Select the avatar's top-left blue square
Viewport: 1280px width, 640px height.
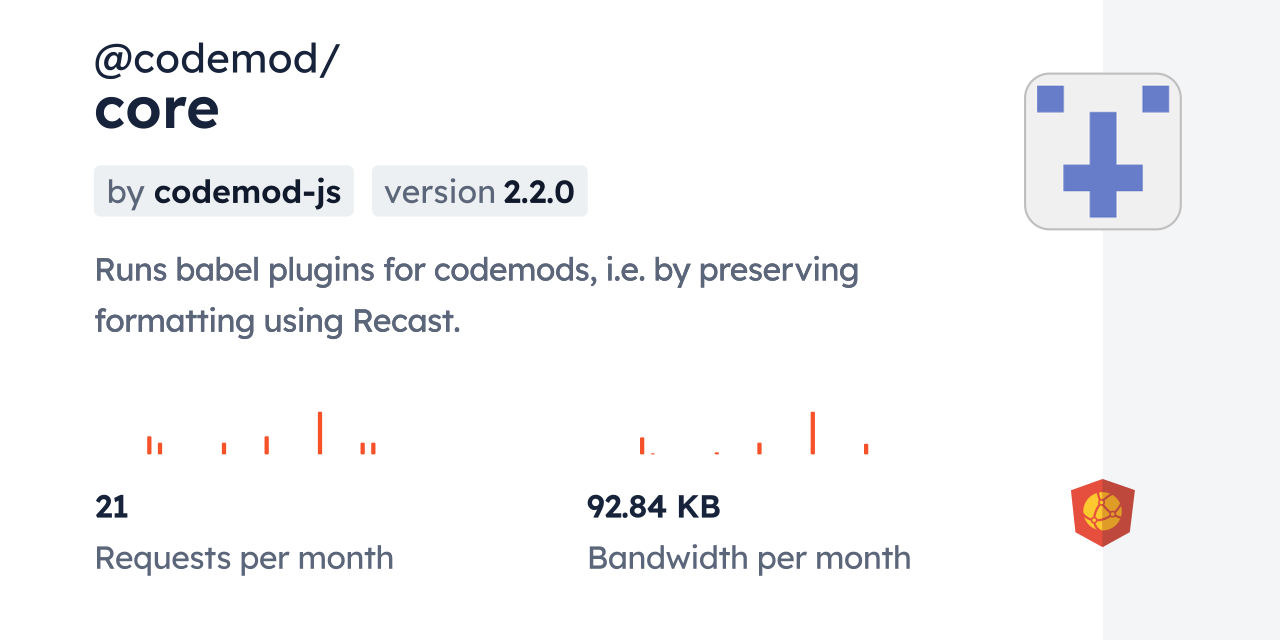[x=1050, y=99]
